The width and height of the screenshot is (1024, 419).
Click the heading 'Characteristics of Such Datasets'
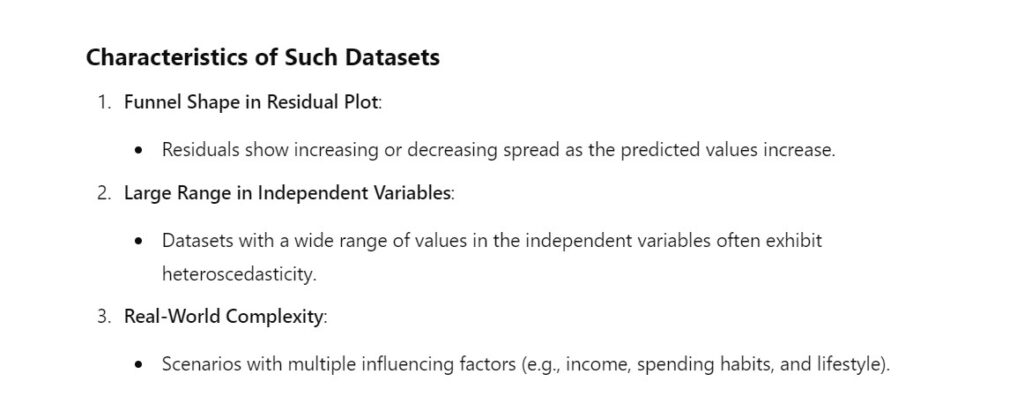262,57
